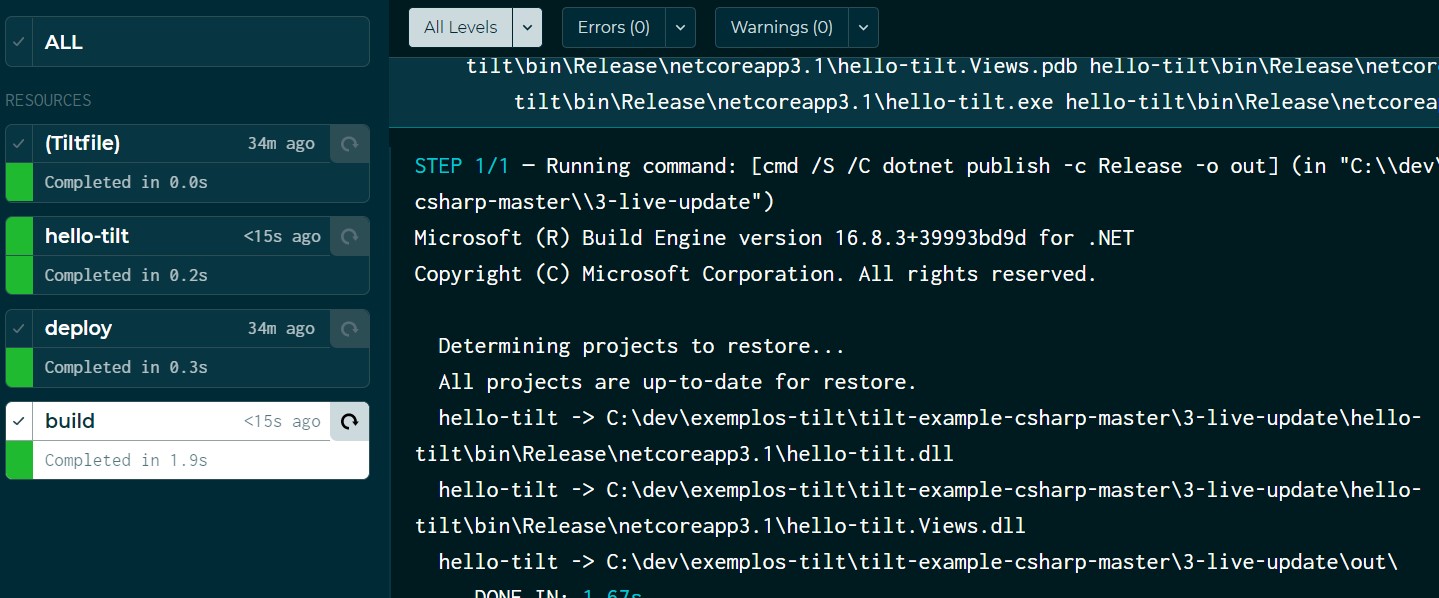Click the refresh icon beside hello-tilt
The height and width of the screenshot is (598, 1439).
pos(349,237)
